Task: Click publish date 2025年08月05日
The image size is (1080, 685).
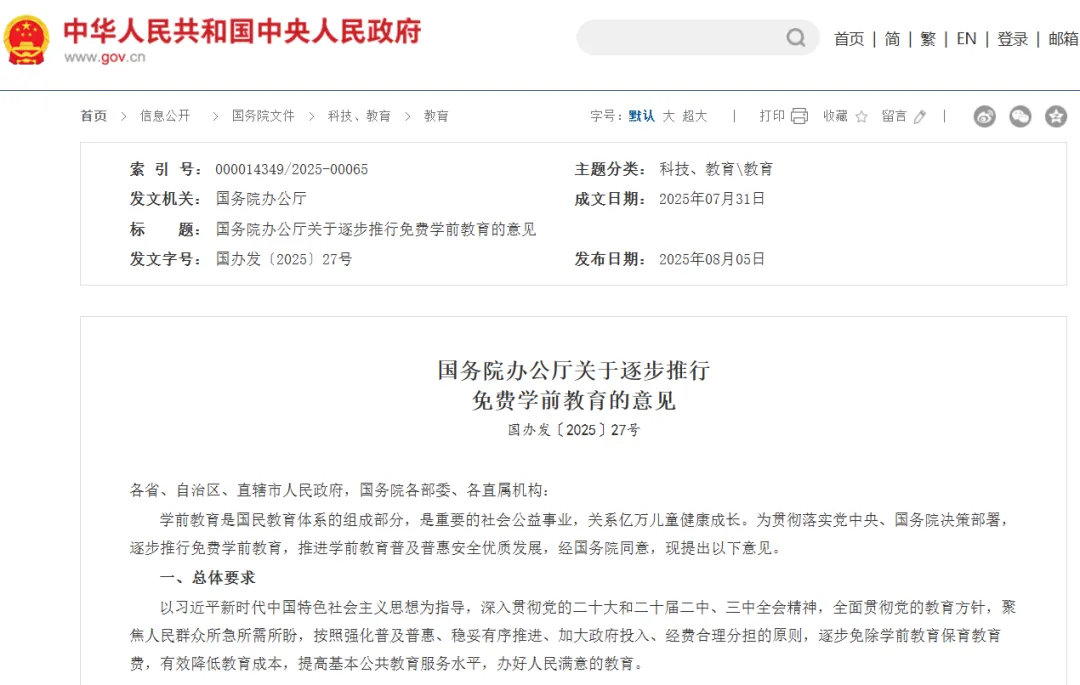Action: [x=712, y=260]
